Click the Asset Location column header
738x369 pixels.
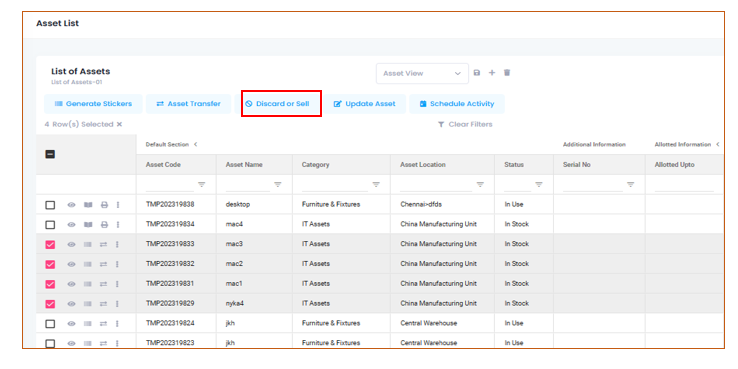coord(442,165)
